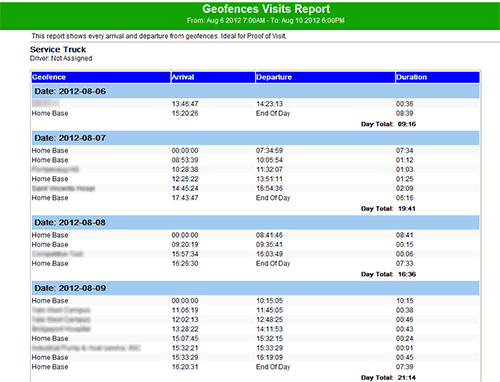Click departure time 08:41:46
This screenshot has height=382, width=500.
269,235
